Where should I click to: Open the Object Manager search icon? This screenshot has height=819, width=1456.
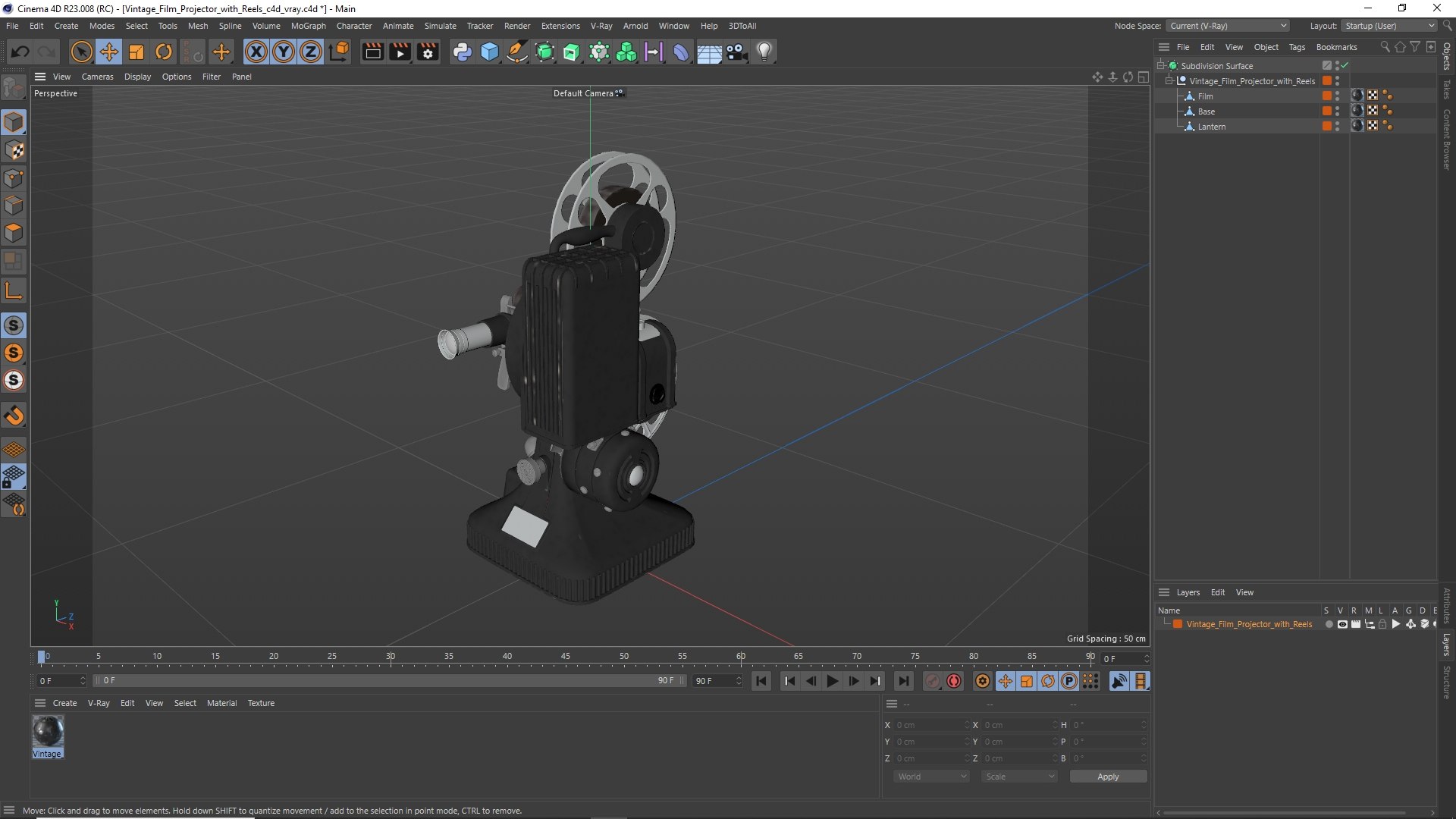(x=1385, y=47)
